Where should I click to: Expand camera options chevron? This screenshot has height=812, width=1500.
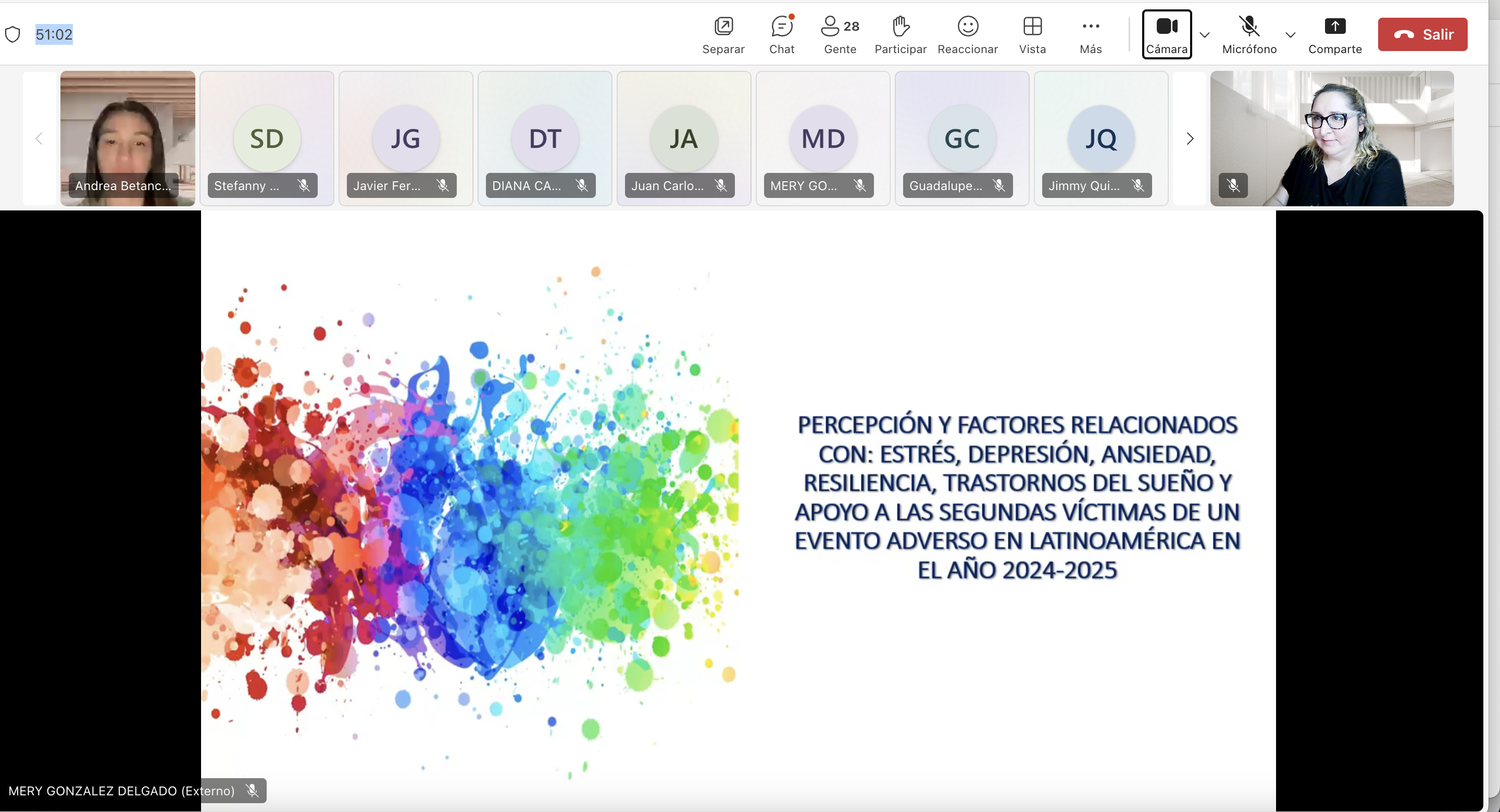click(1204, 35)
